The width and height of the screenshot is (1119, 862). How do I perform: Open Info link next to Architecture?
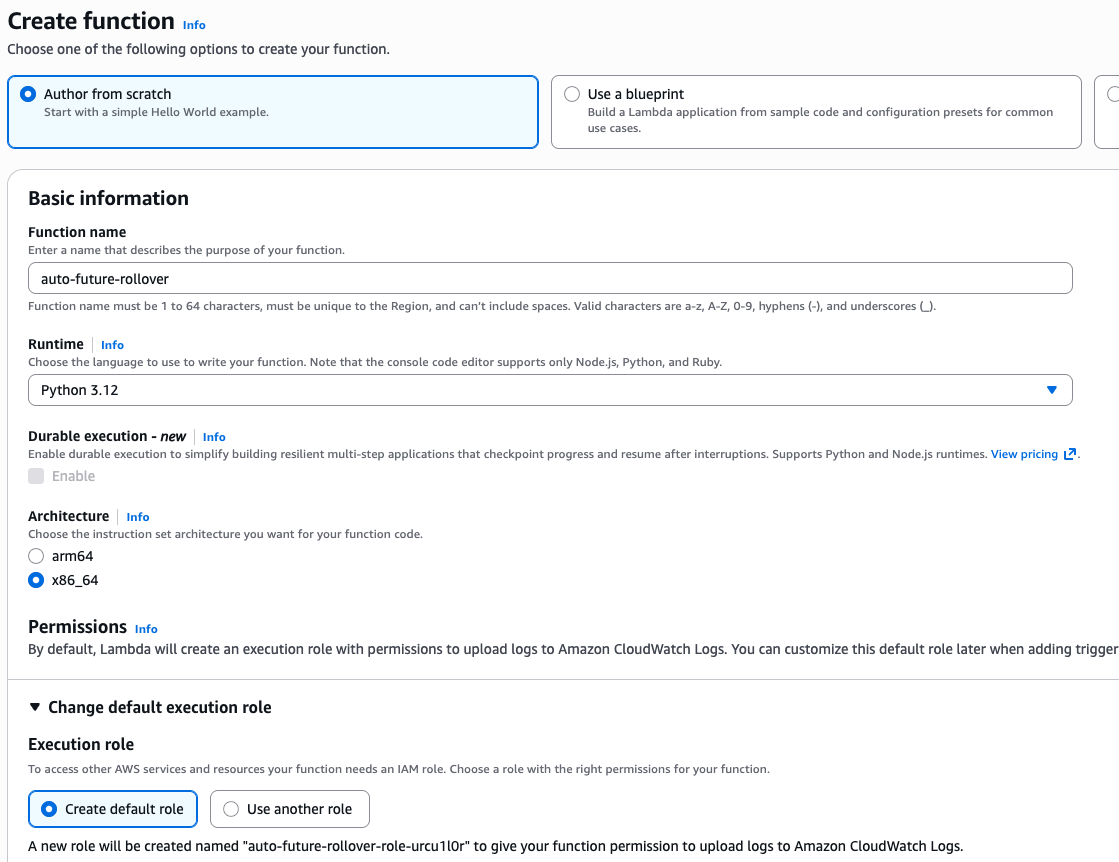pos(138,517)
